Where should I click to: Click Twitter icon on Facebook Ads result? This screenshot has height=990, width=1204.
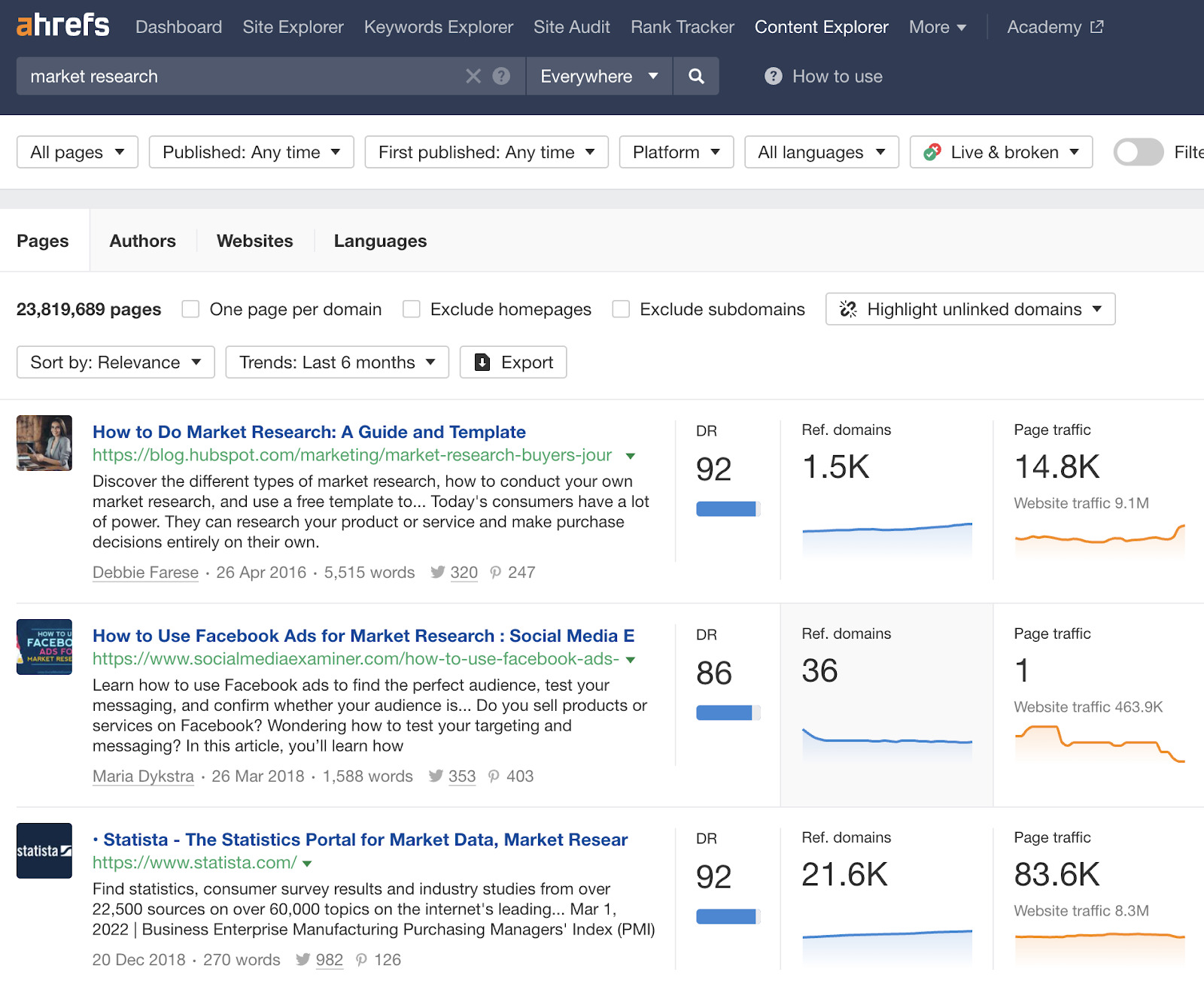436,776
